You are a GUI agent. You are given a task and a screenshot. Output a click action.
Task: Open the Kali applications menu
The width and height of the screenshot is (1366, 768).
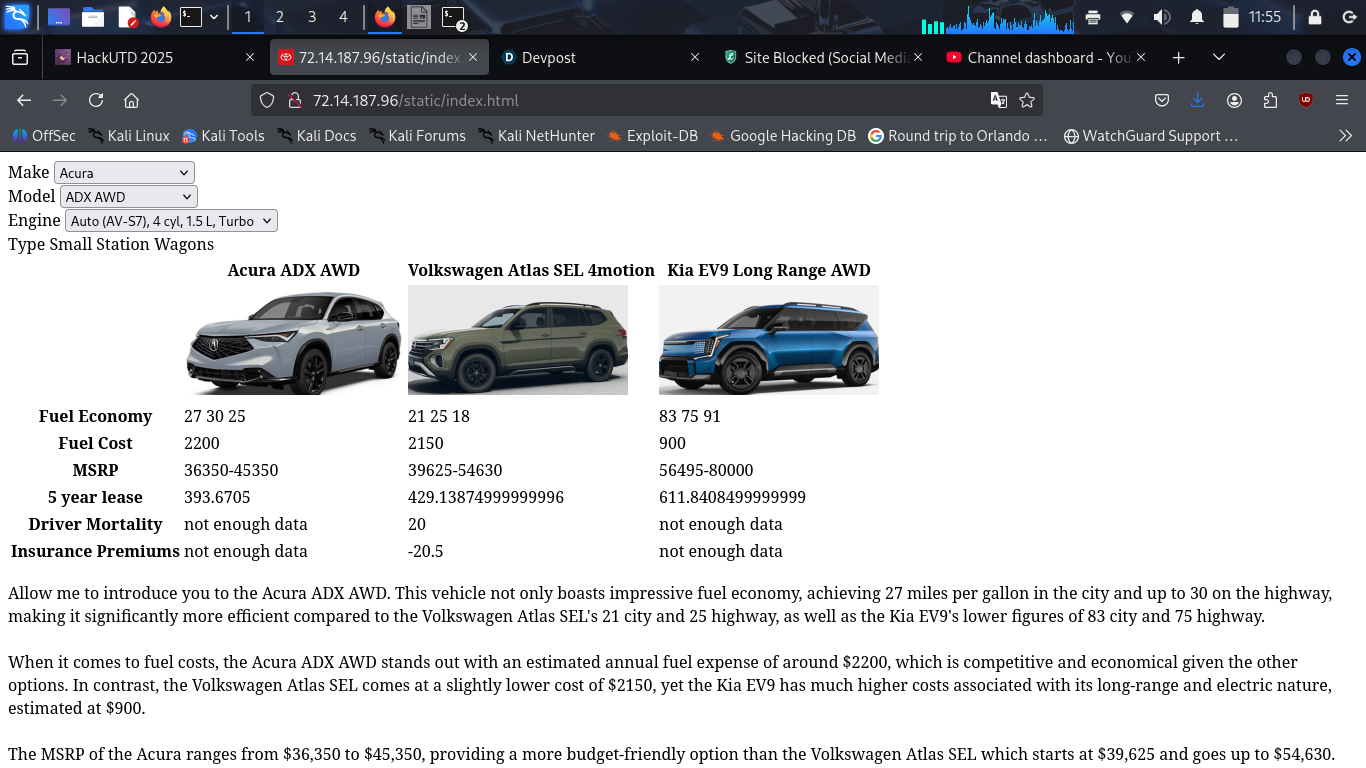click(x=17, y=16)
